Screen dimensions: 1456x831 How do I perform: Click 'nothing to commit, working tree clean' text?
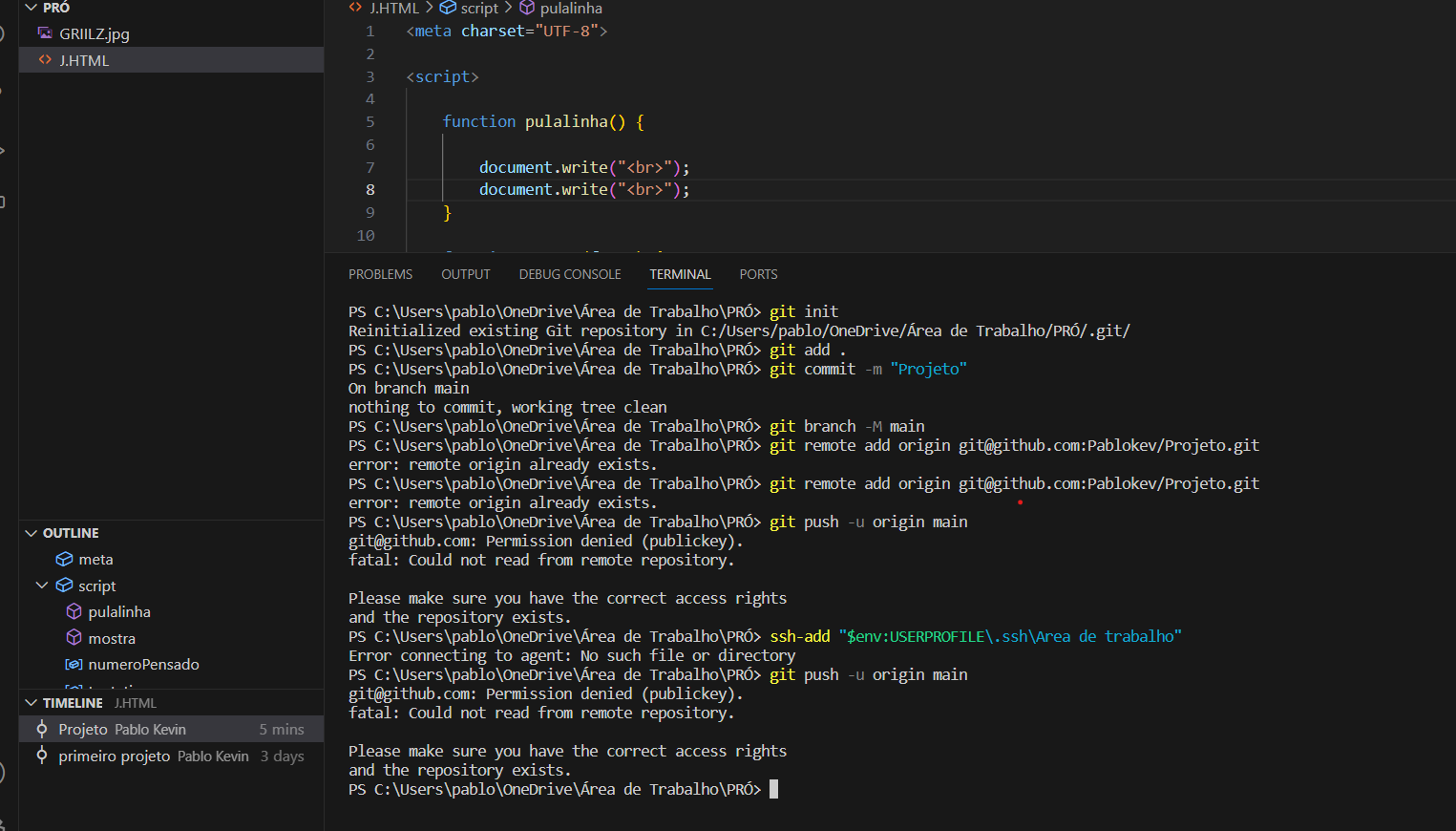coord(508,407)
